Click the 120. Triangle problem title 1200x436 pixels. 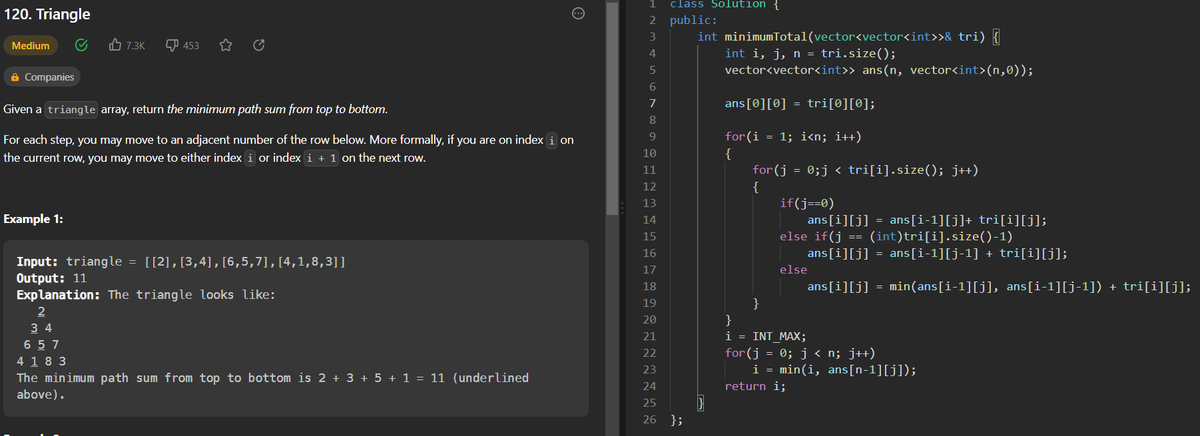coord(47,14)
